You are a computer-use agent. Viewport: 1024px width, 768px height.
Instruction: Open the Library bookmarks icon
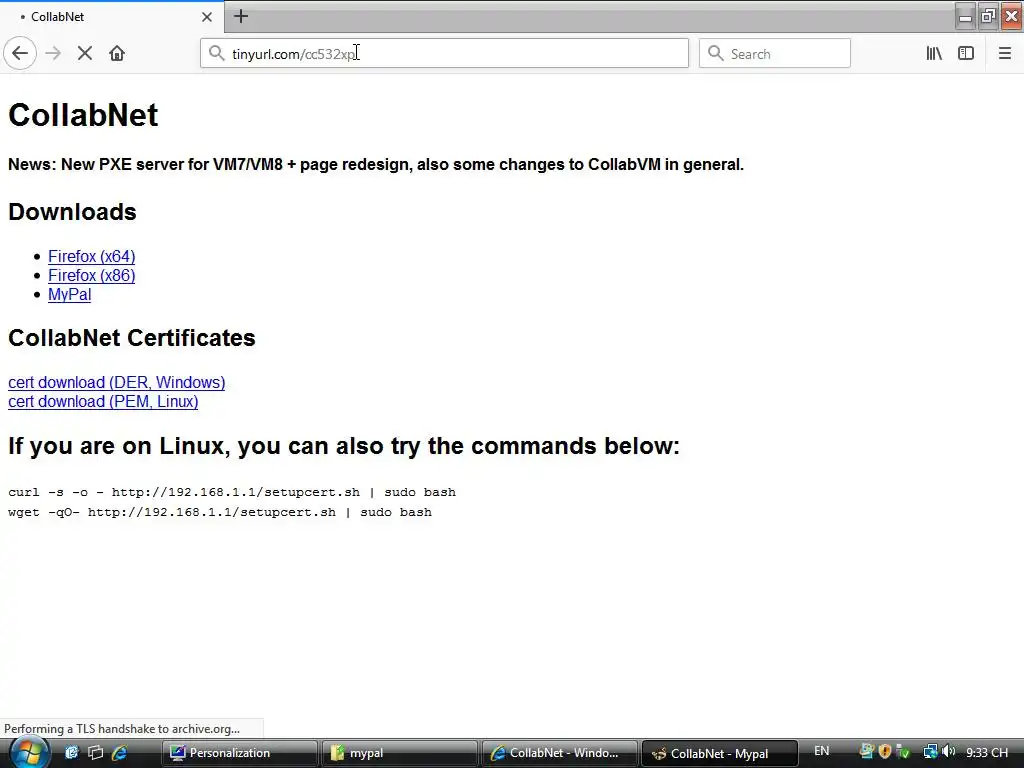(934, 54)
